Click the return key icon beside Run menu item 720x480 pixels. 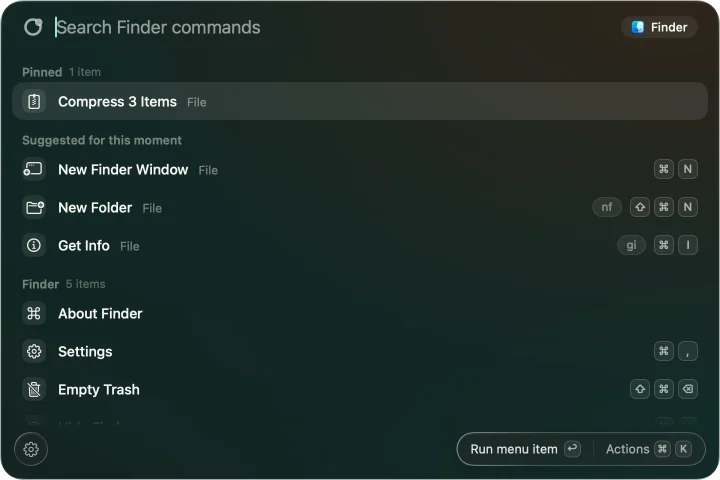pyautogui.click(x=573, y=449)
